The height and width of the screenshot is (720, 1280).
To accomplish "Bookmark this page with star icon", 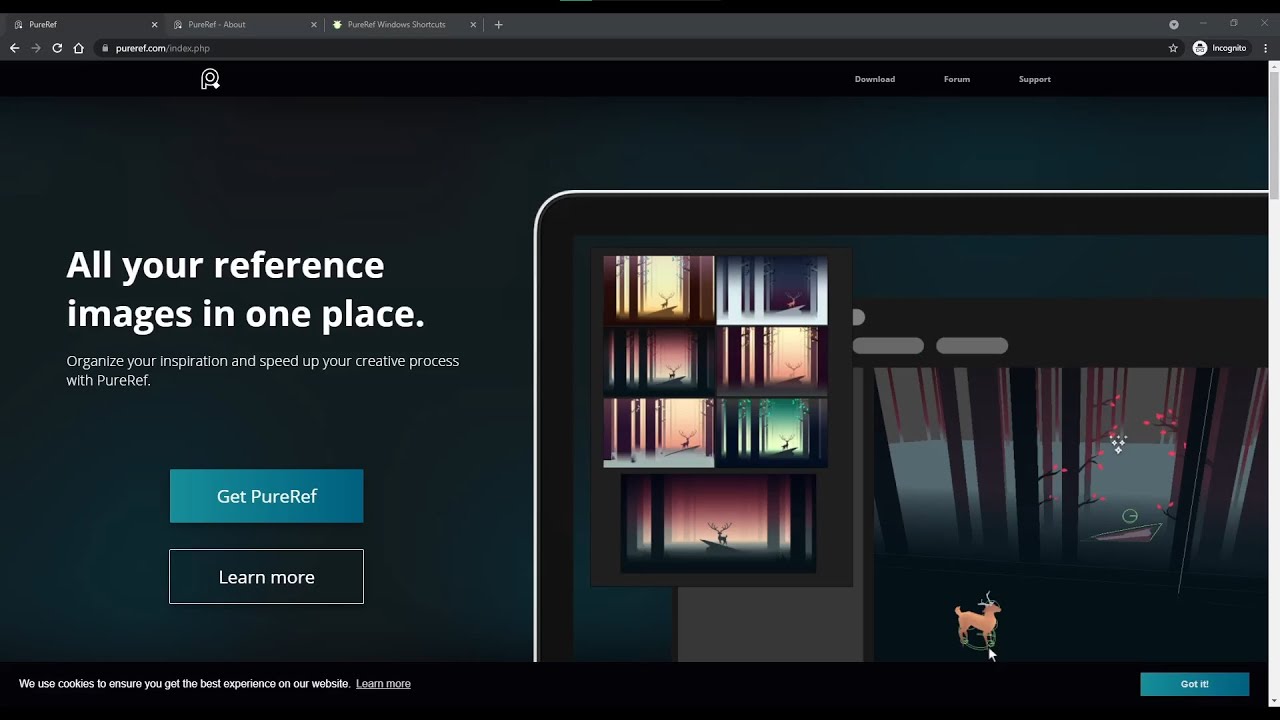I will click(x=1173, y=48).
